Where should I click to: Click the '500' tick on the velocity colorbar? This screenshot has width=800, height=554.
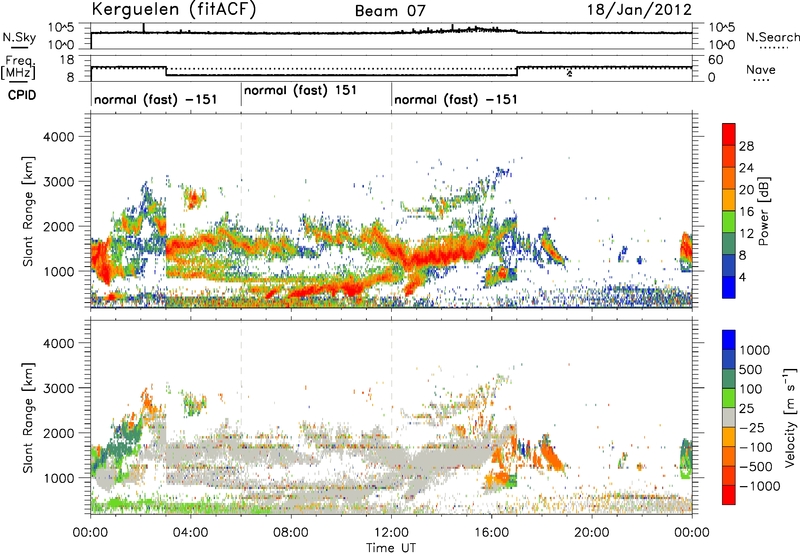pyautogui.click(x=751, y=369)
